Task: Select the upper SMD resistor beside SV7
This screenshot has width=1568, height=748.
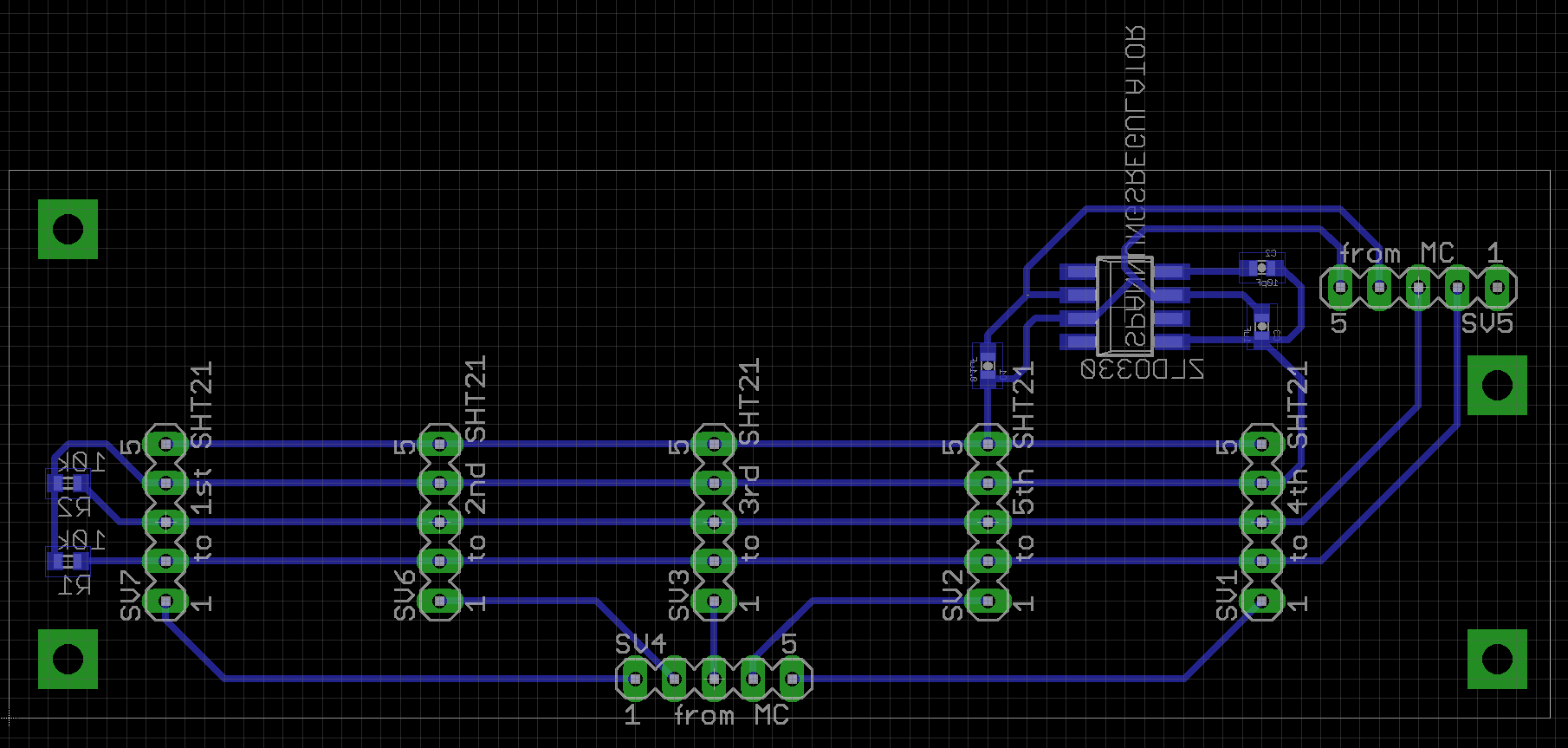Action: click(68, 483)
